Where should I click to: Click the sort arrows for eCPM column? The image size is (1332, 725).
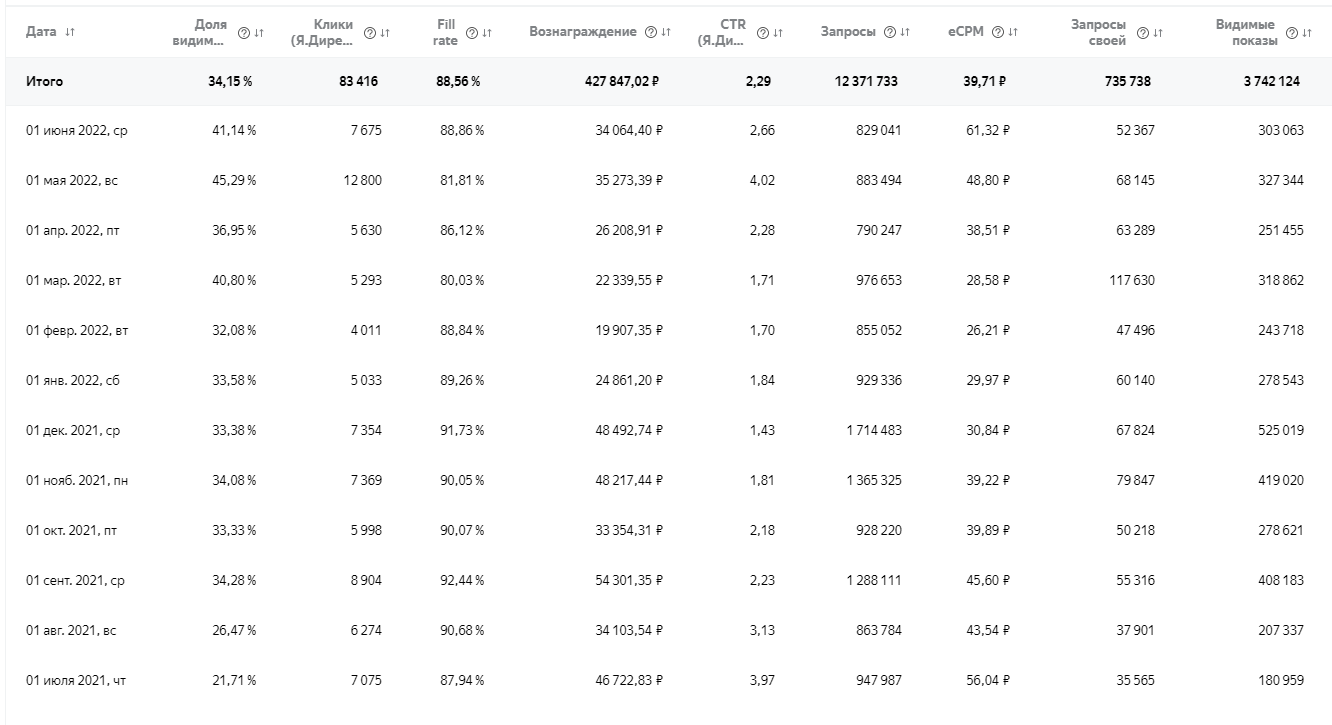(x=1013, y=32)
